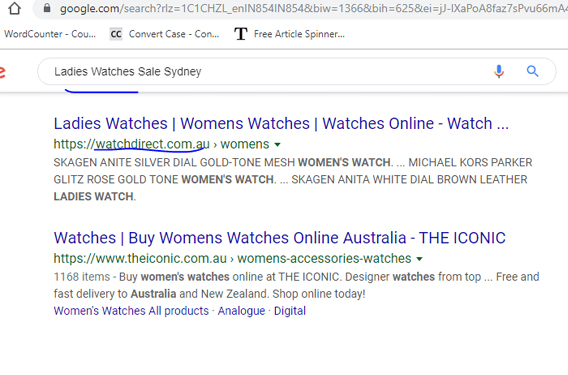The image size is (568, 375).
Task: Click the voice search microphone icon
Action: point(499,71)
